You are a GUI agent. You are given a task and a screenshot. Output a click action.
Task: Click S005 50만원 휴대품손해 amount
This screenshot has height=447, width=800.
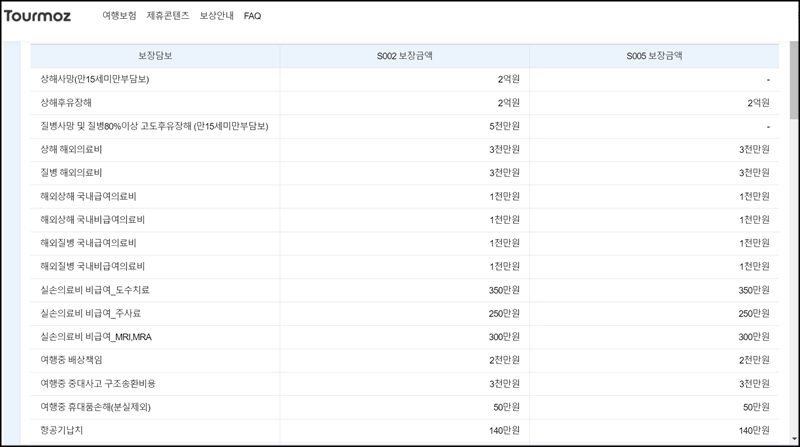[x=756, y=407]
